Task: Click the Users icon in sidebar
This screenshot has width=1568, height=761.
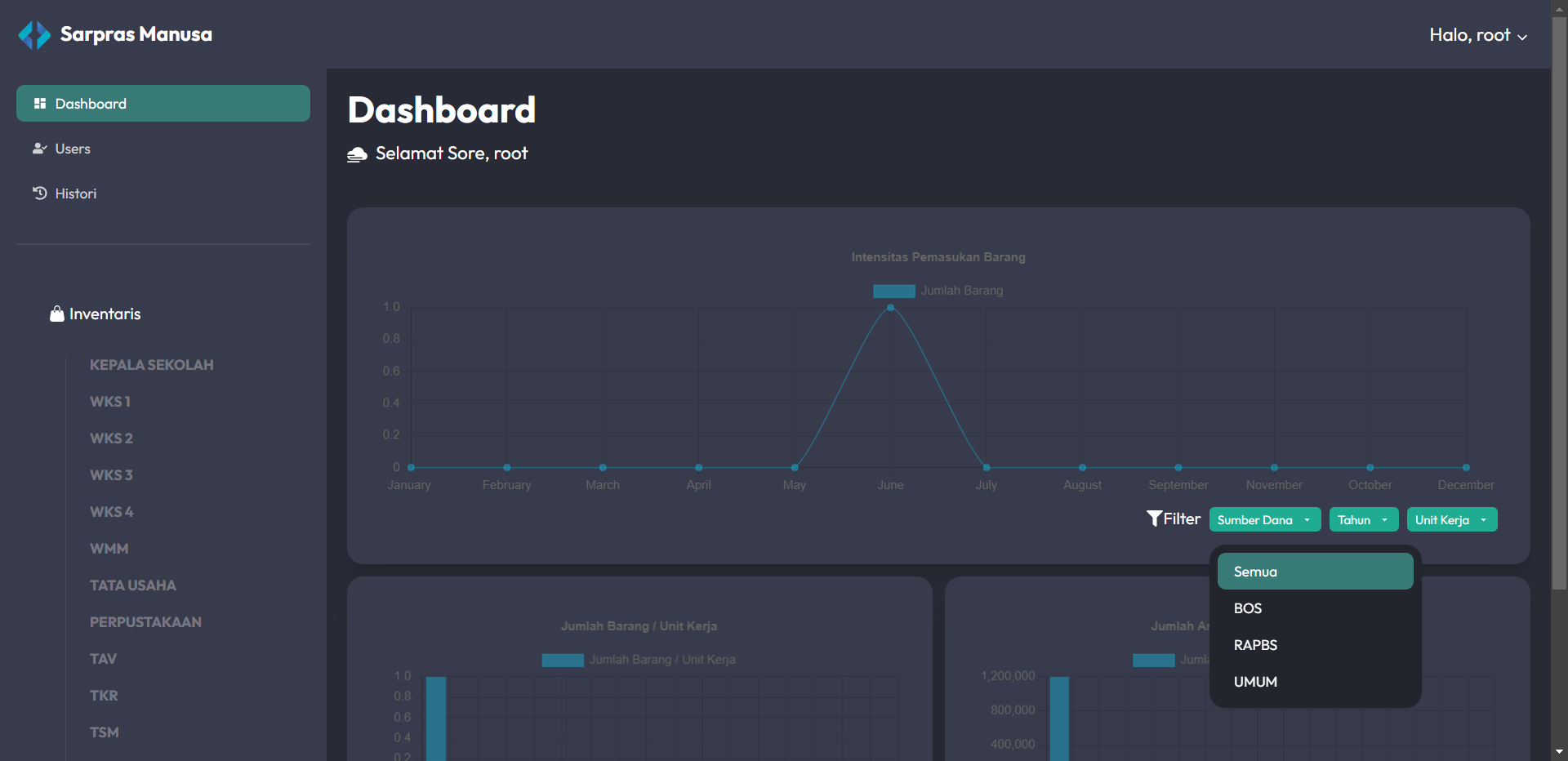Action: pos(39,149)
